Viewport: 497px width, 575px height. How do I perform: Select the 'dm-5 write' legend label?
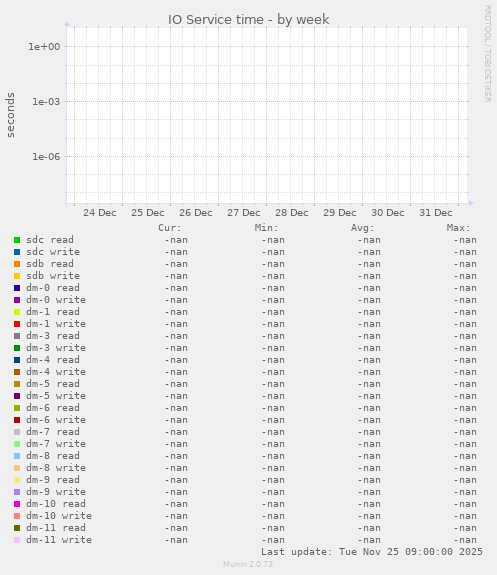click(x=56, y=396)
